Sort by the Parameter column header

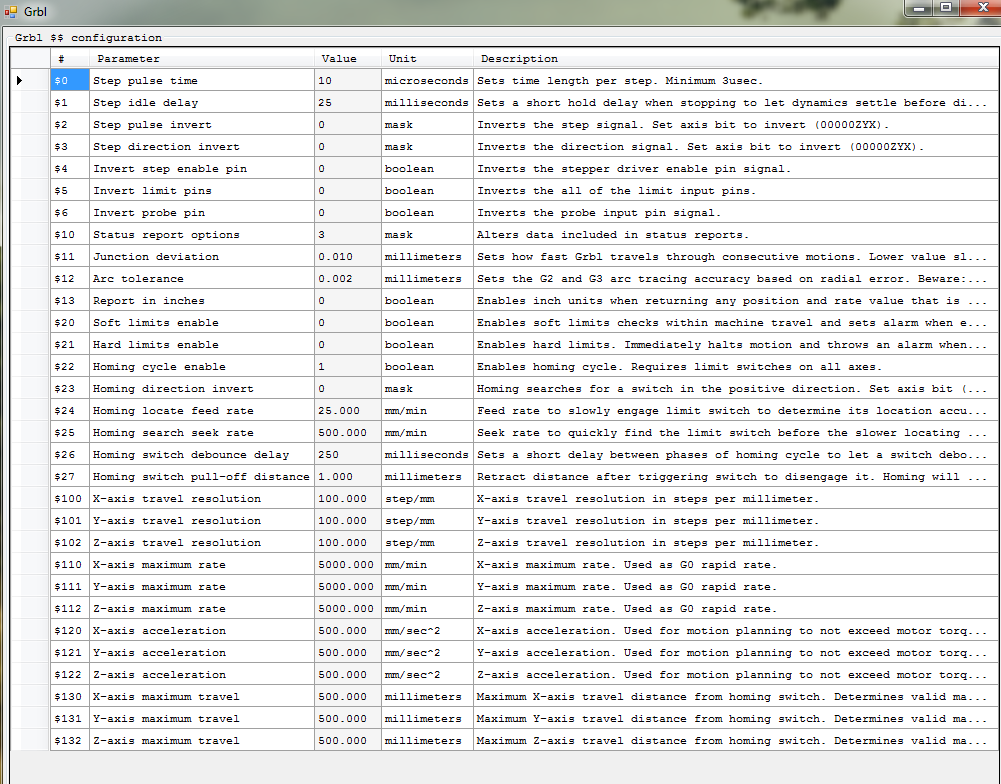[202, 59]
